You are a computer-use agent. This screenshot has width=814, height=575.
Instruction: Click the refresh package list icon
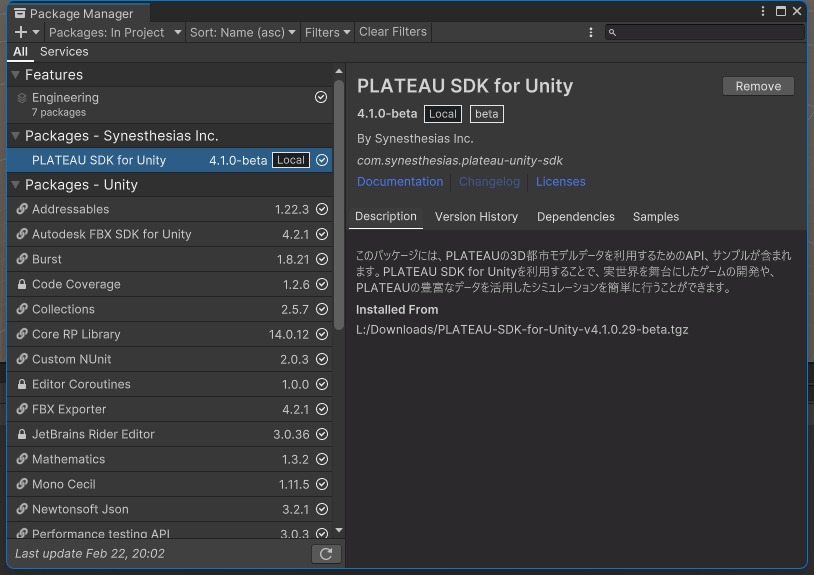coord(326,554)
